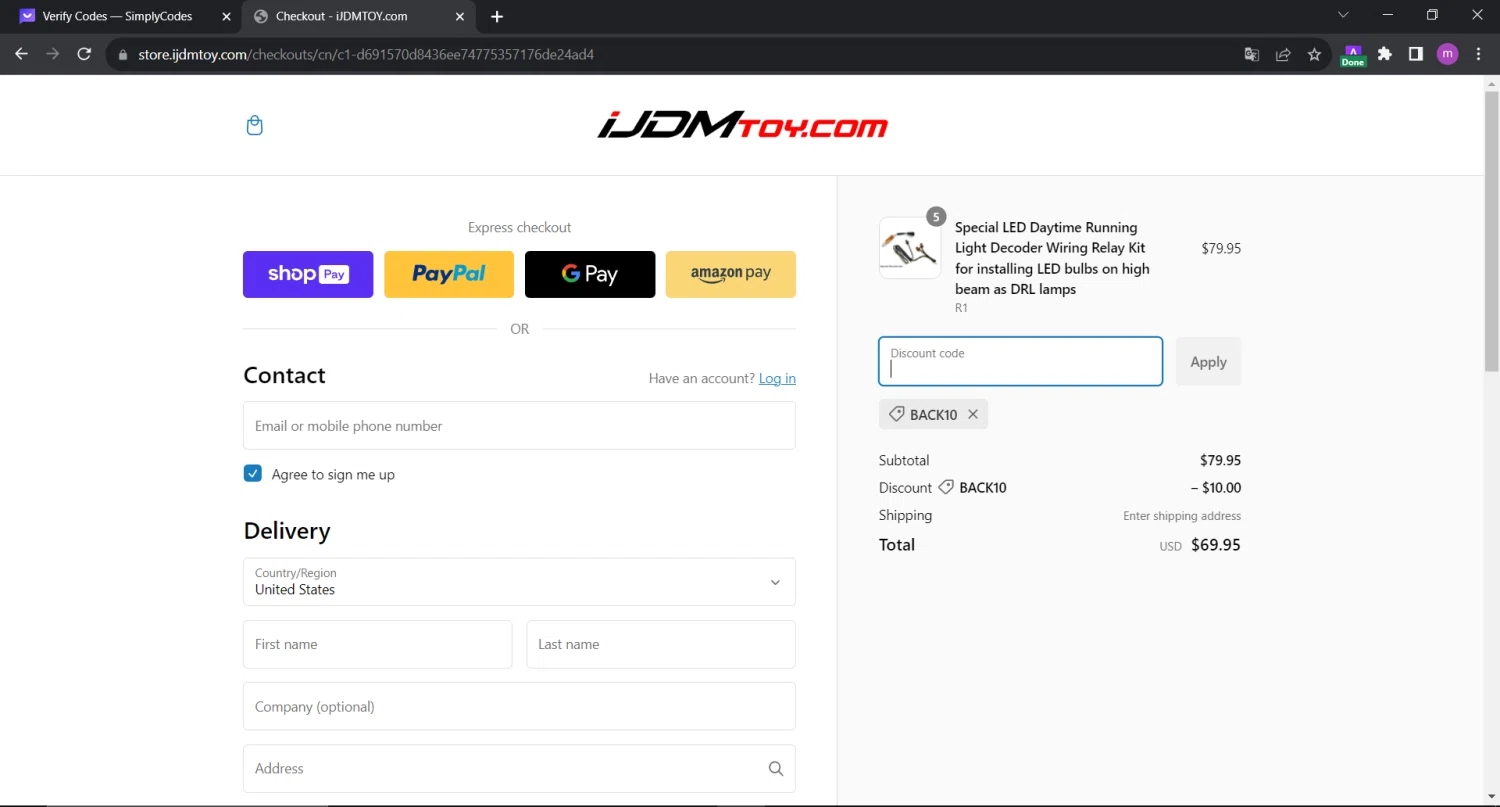The image size is (1500, 807).
Task: Reload the checkout page
Action: [x=85, y=54]
